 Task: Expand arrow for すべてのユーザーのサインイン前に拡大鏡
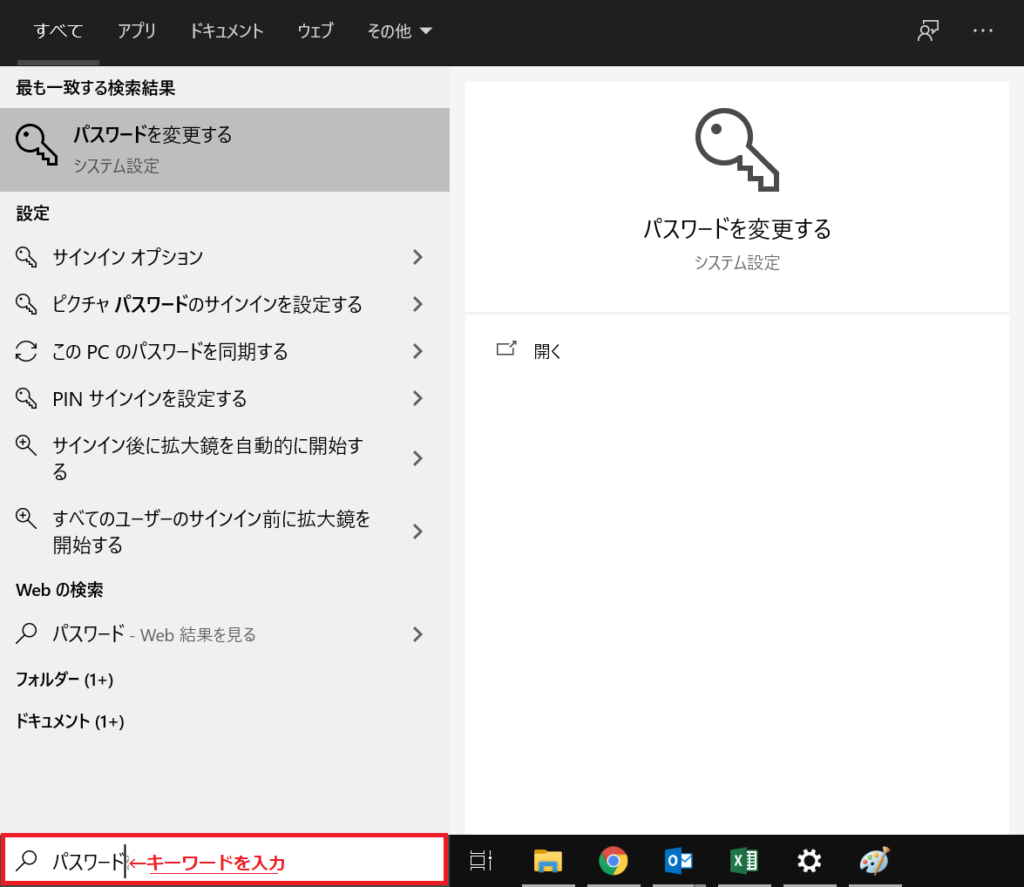(x=418, y=531)
